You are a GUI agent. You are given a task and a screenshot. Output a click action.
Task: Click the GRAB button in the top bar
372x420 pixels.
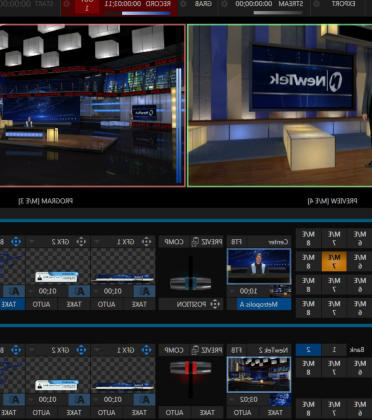pos(203,4)
